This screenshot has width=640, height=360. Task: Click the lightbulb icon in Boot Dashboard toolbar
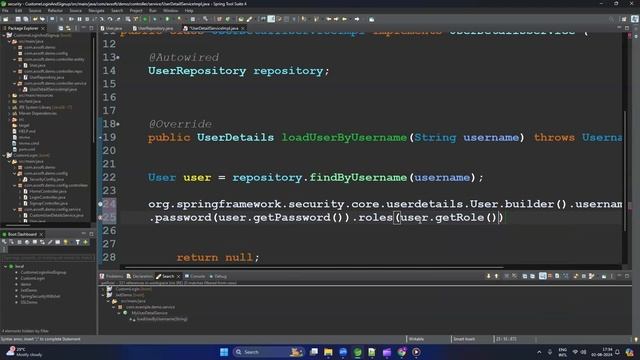66,242
